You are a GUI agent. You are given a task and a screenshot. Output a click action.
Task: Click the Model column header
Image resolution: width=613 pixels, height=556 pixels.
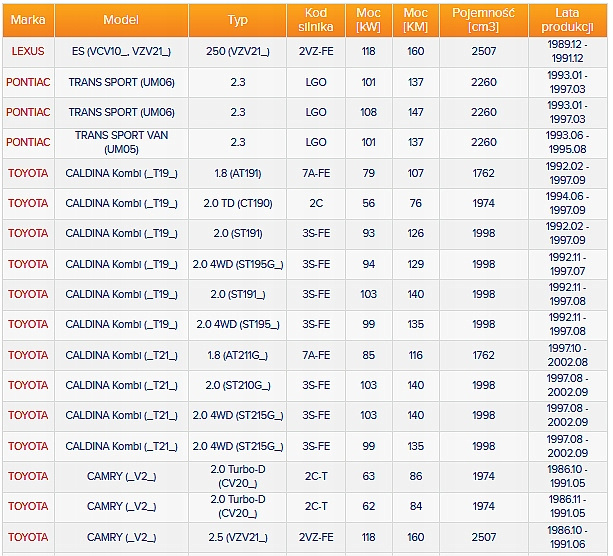coord(121,20)
